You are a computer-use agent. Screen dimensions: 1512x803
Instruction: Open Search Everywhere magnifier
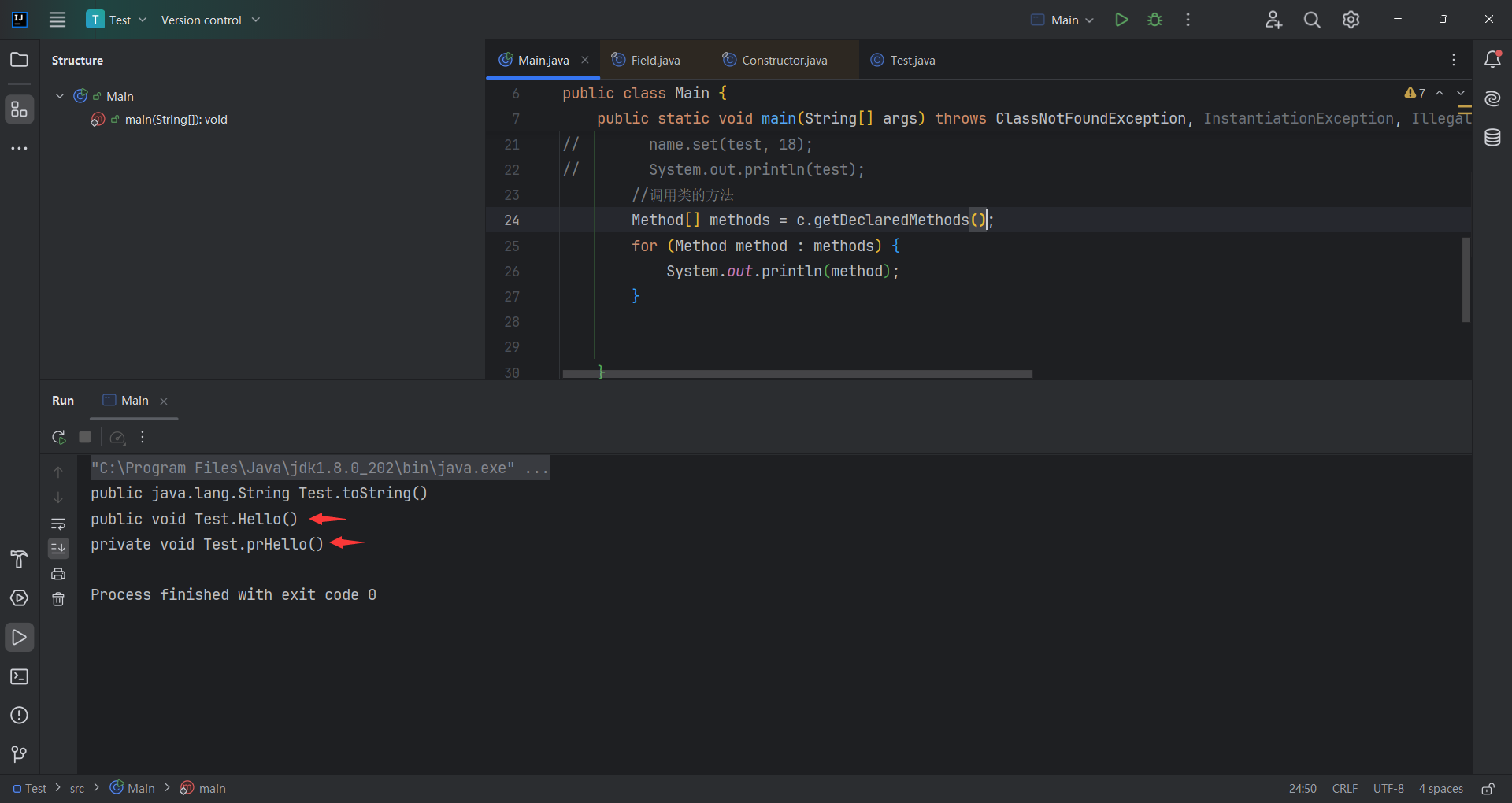[x=1312, y=20]
